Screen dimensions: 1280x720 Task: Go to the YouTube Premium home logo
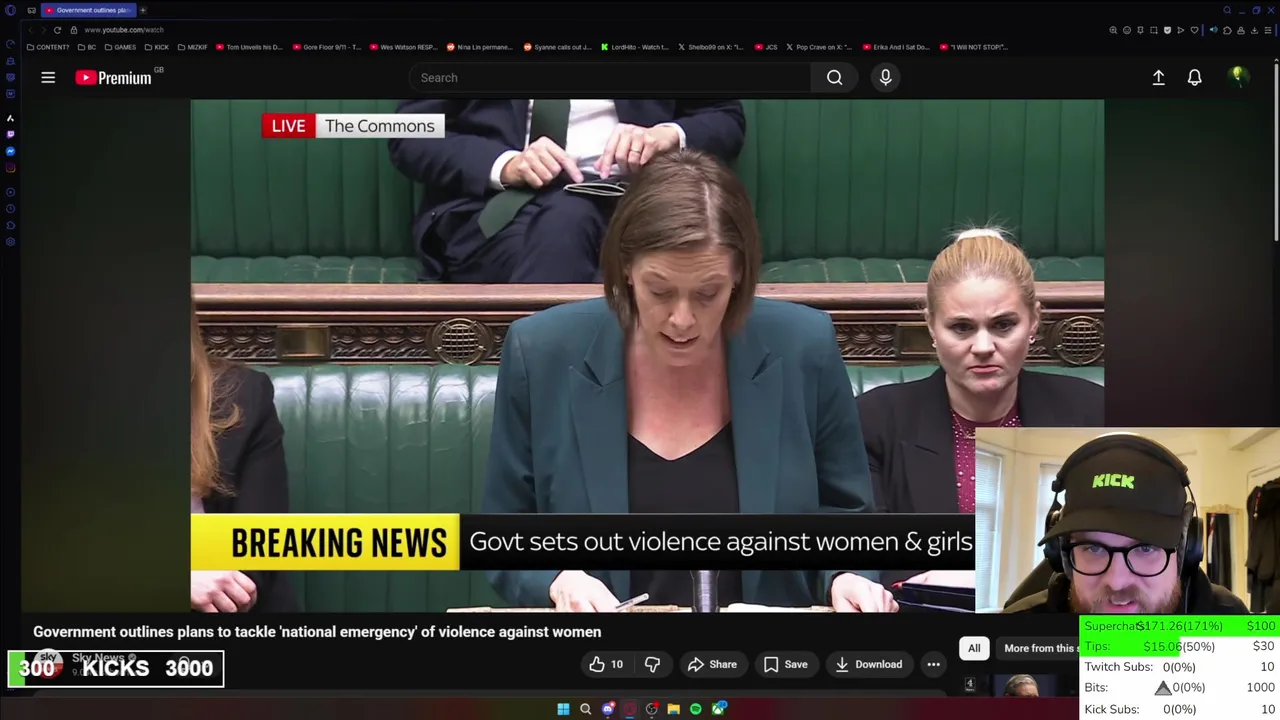point(114,77)
